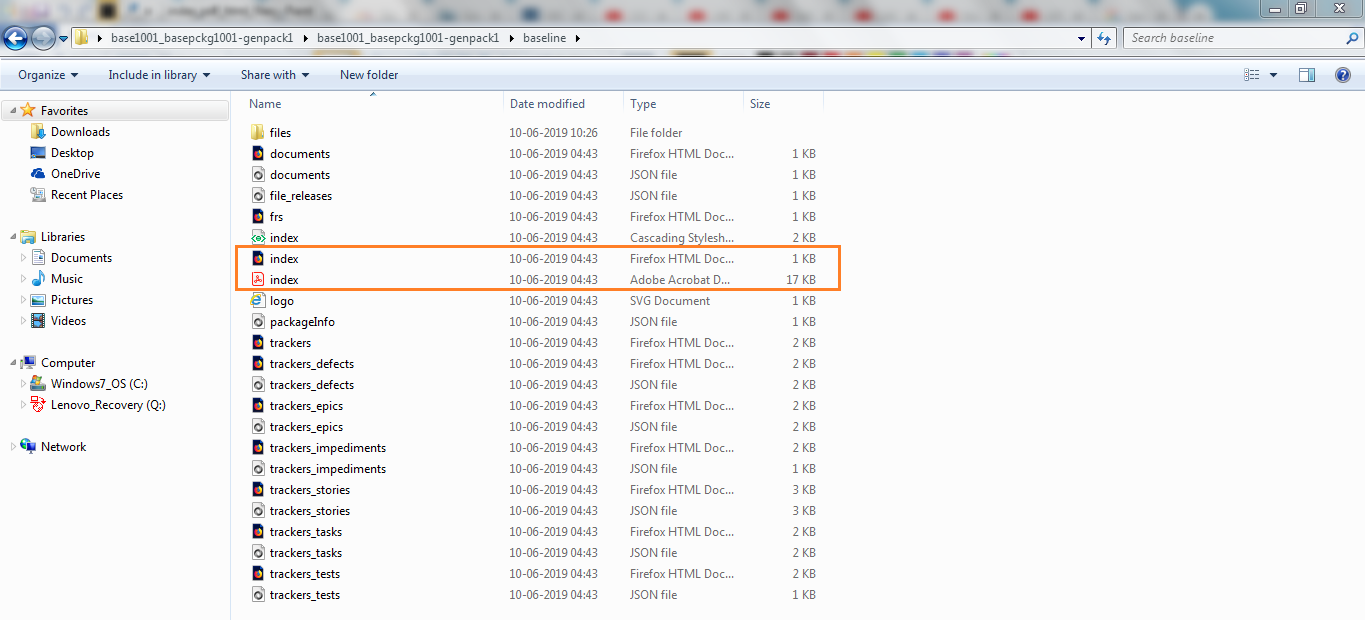Select the file_releases JSON file icon
This screenshot has width=1366, height=620.
[x=257, y=196]
